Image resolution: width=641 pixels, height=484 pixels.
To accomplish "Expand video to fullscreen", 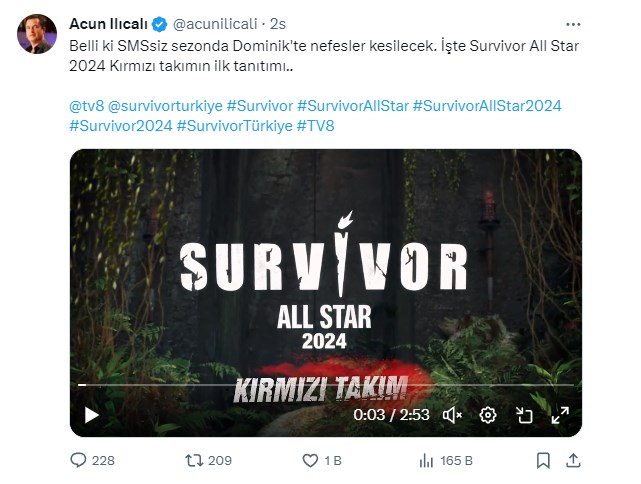I will [x=560, y=414].
